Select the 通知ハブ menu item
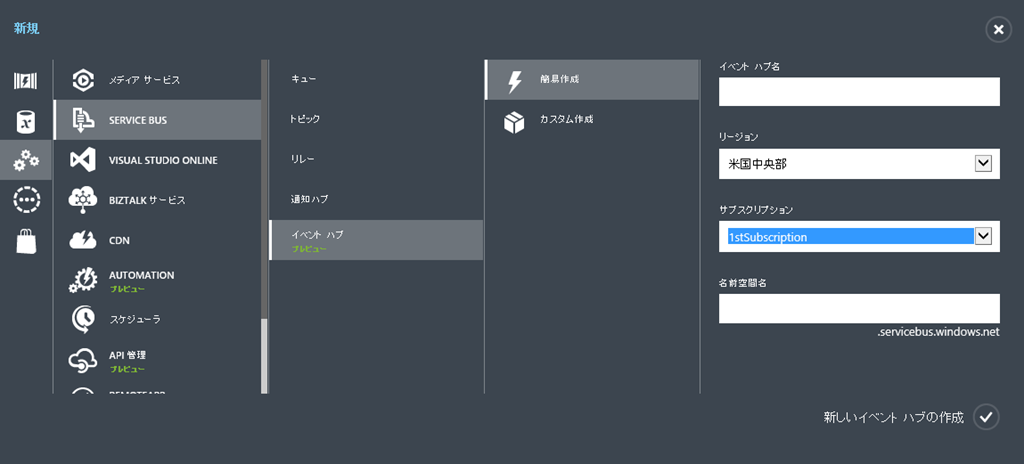The height and width of the screenshot is (464, 1024). (x=376, y=199)
